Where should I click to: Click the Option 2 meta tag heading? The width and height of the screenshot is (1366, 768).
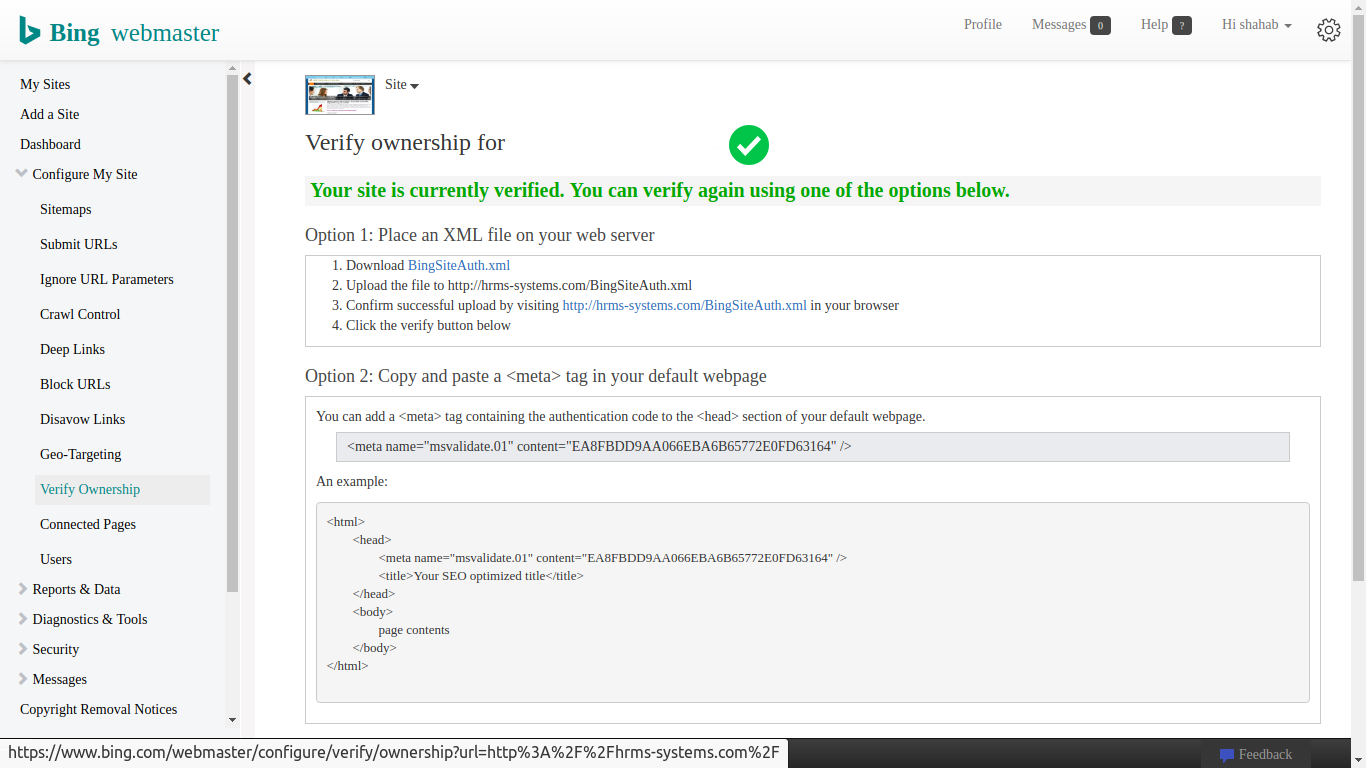click(536, 376)
